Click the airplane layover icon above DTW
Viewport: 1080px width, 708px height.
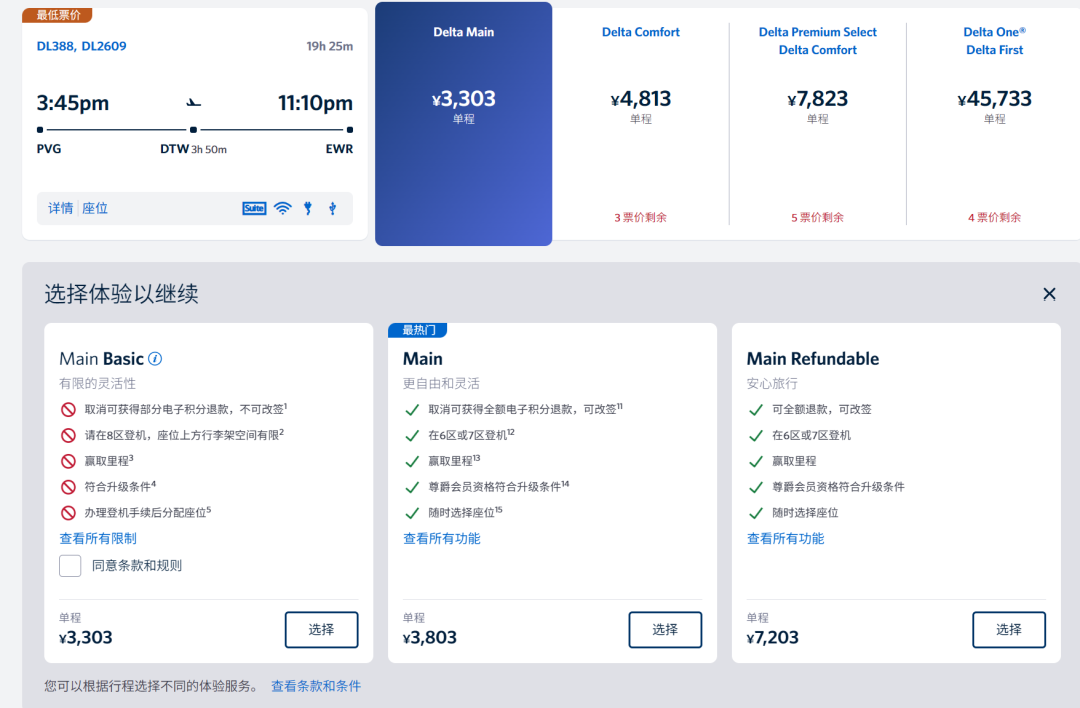pos(194,103)
